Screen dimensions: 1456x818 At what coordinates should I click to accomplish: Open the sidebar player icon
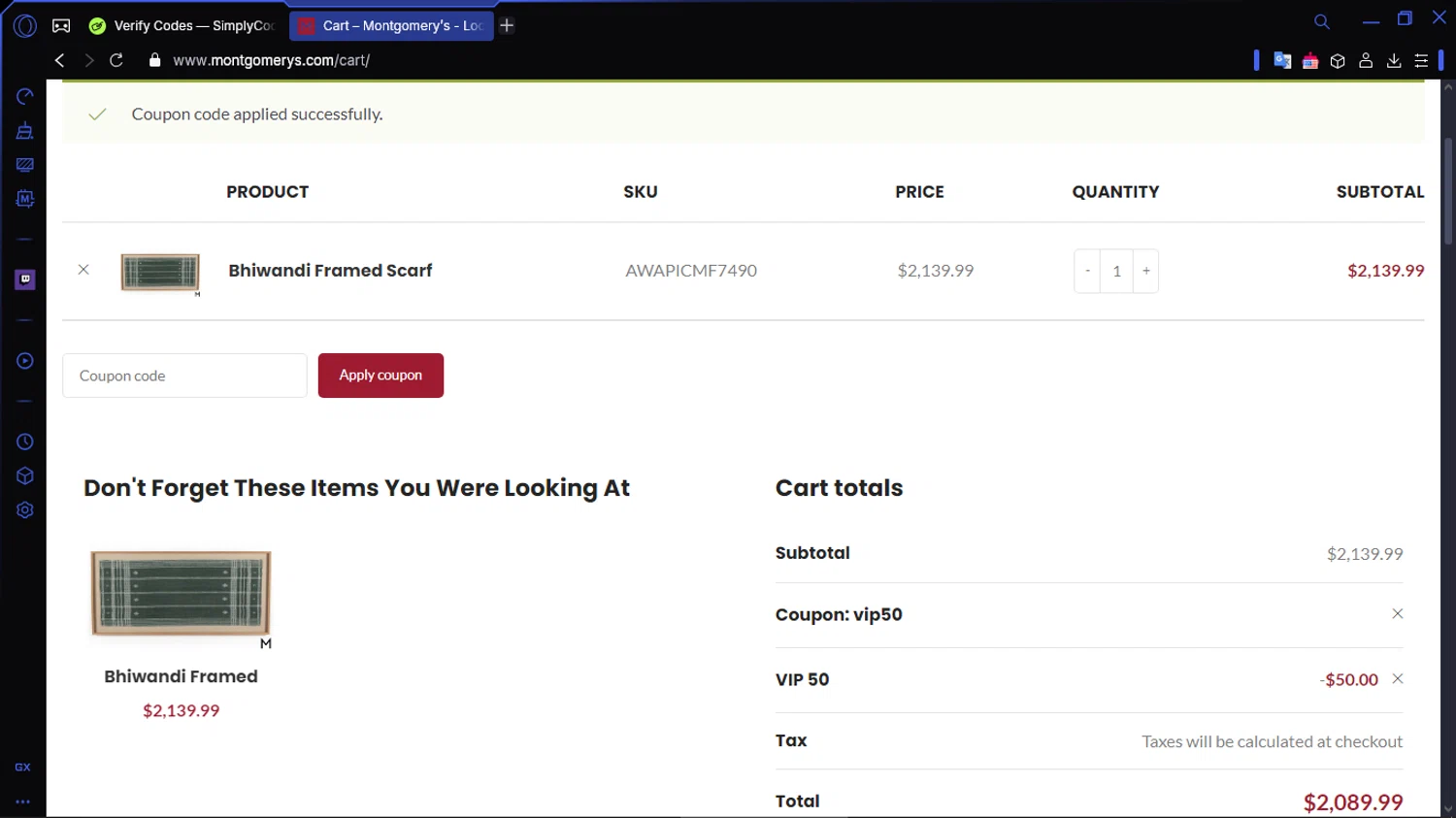coord(25,361)
